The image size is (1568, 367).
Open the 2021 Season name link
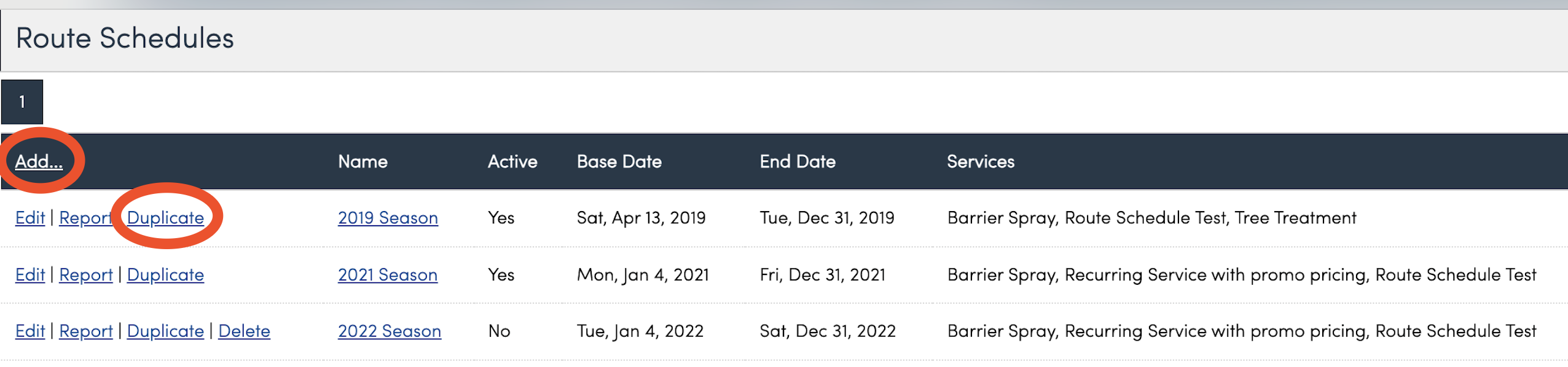tap(388, 275)
